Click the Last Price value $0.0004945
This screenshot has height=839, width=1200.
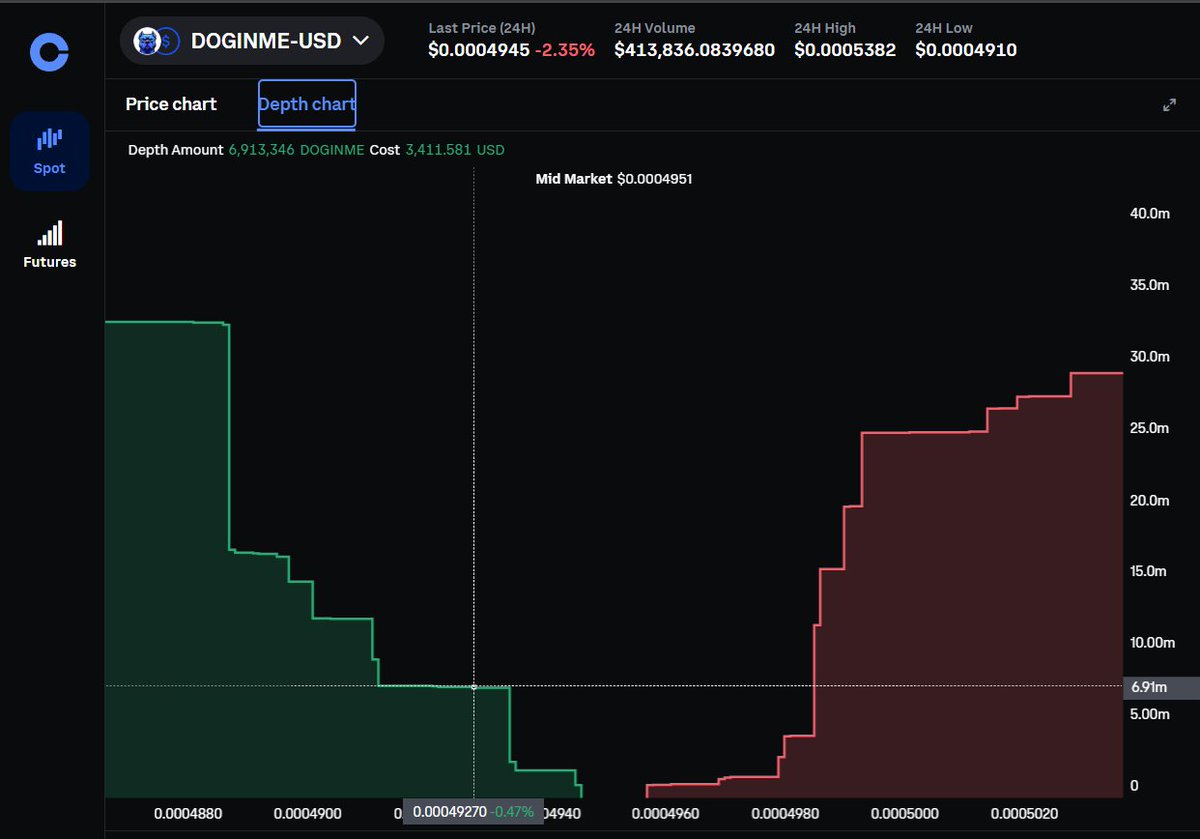click(479, 50)
